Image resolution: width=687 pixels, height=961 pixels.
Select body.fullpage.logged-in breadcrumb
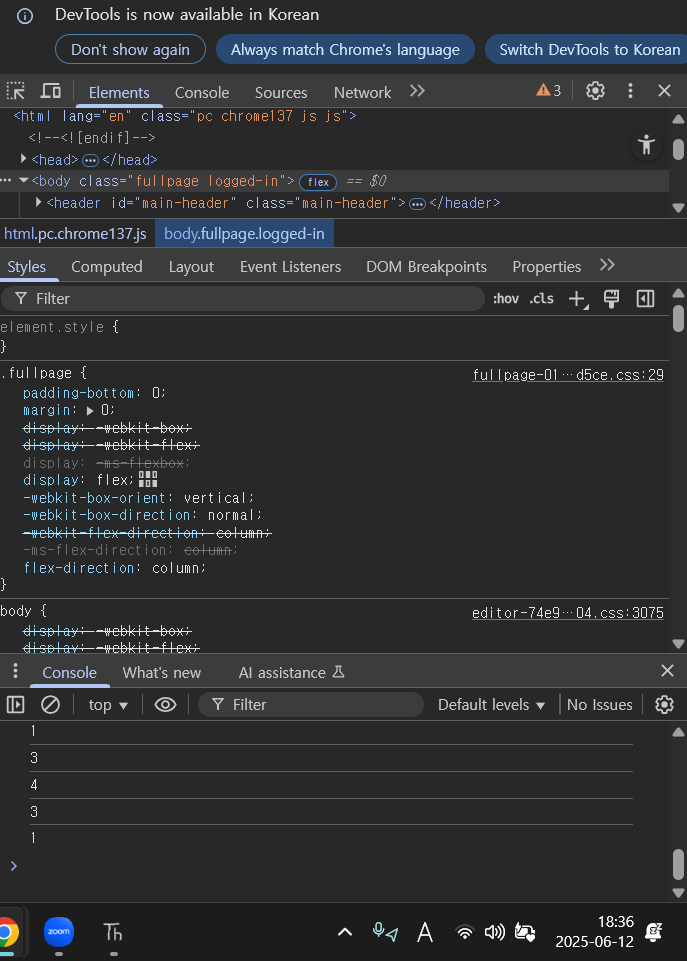click(244, 234)
